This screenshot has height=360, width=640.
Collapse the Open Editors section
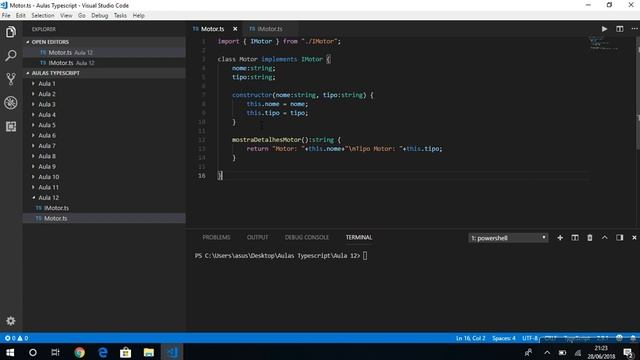click(x=104, y=42)
